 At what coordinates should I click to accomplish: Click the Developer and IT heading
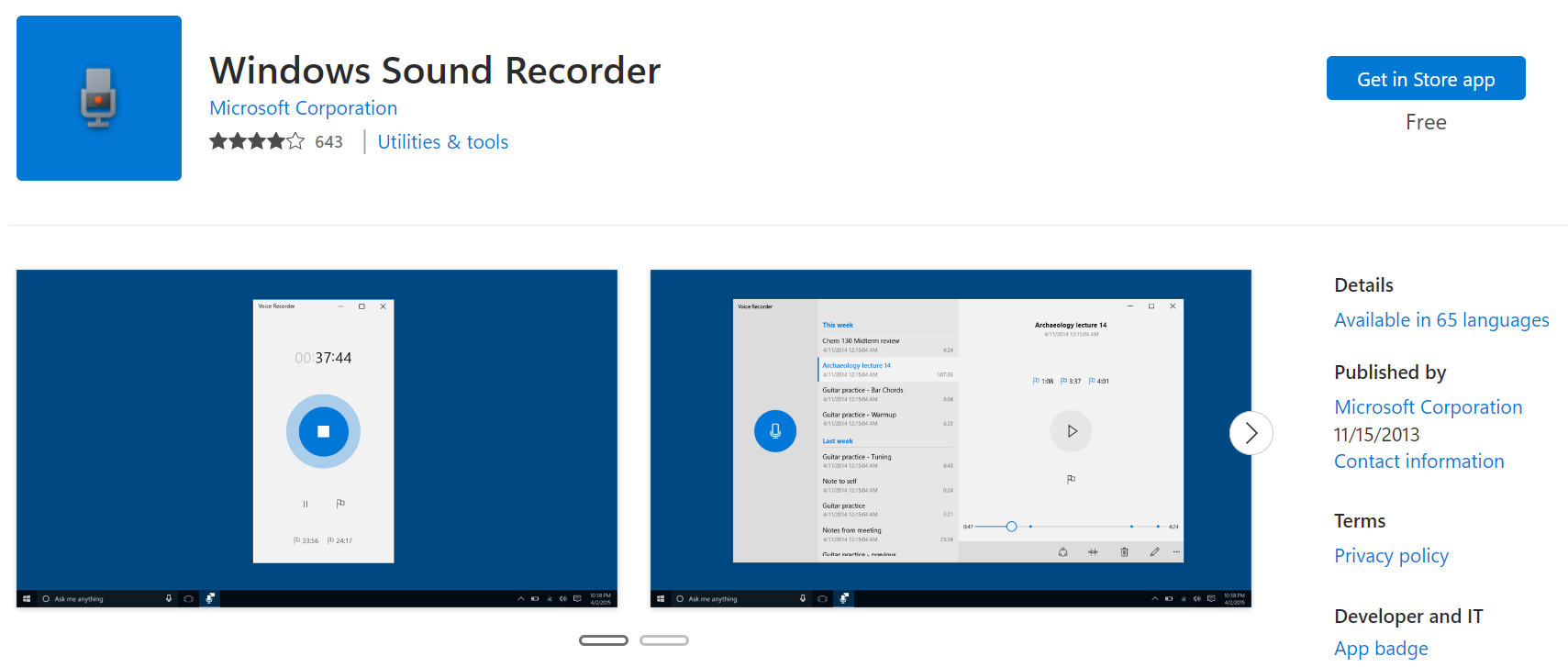click(x=1408, y=617)
